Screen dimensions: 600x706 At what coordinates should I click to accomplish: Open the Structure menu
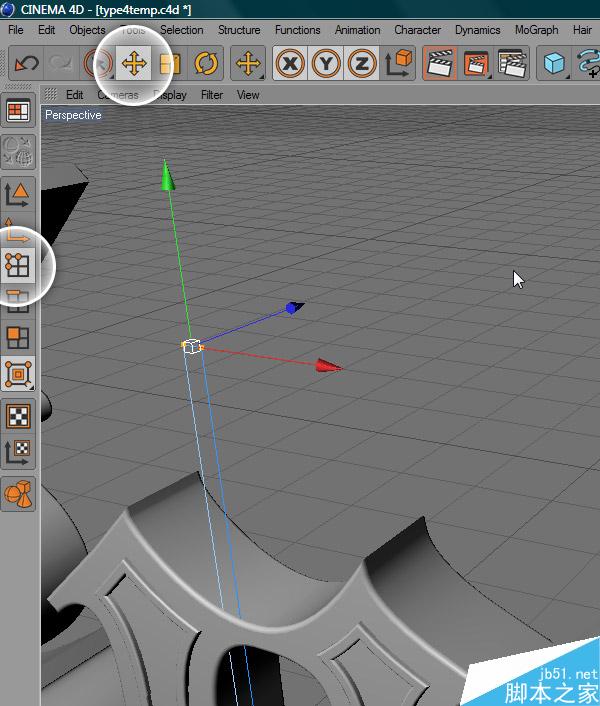(239, 30)
